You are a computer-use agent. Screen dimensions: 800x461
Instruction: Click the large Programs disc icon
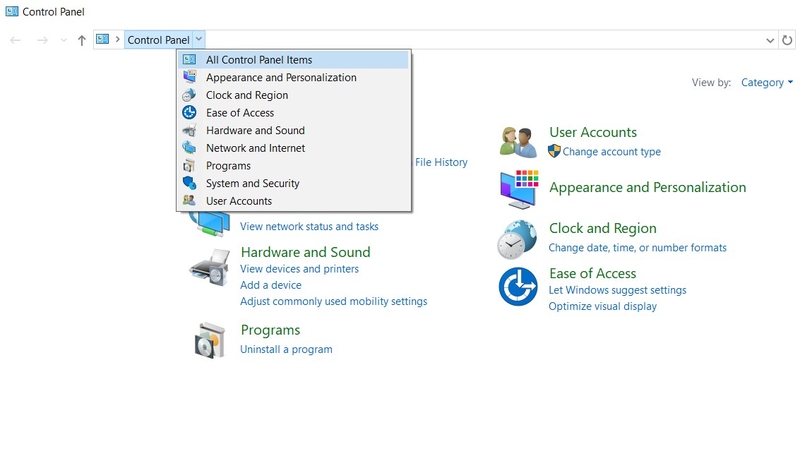[210, 340]
